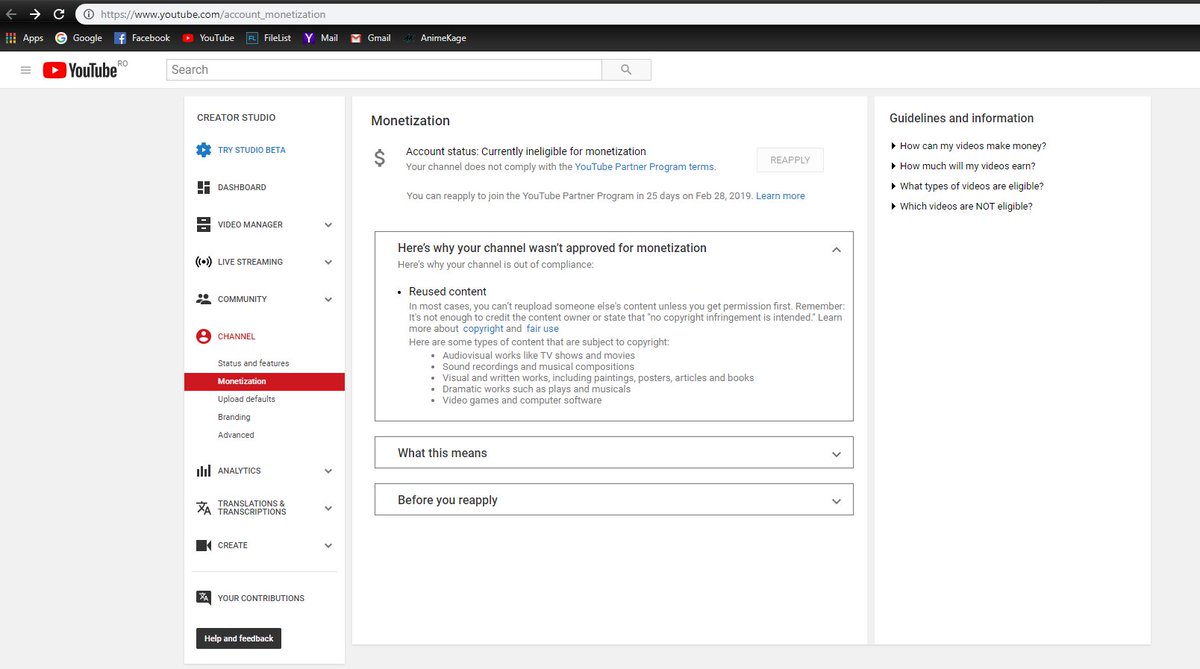Click the Create camera icon
This screenshot has height=669, width=1200.
[204, 546]
